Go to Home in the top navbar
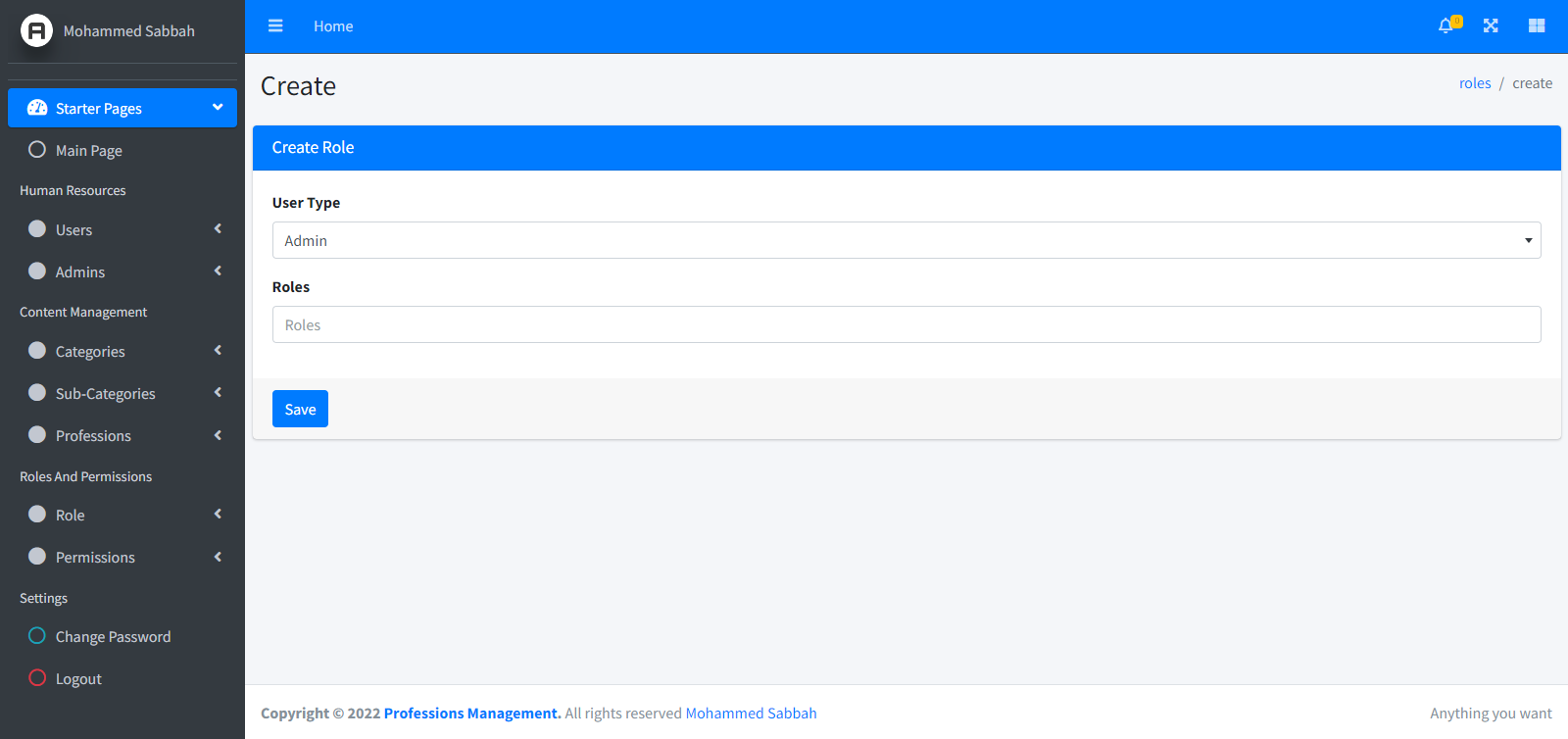1568x739 pixels. coord(333,26)
